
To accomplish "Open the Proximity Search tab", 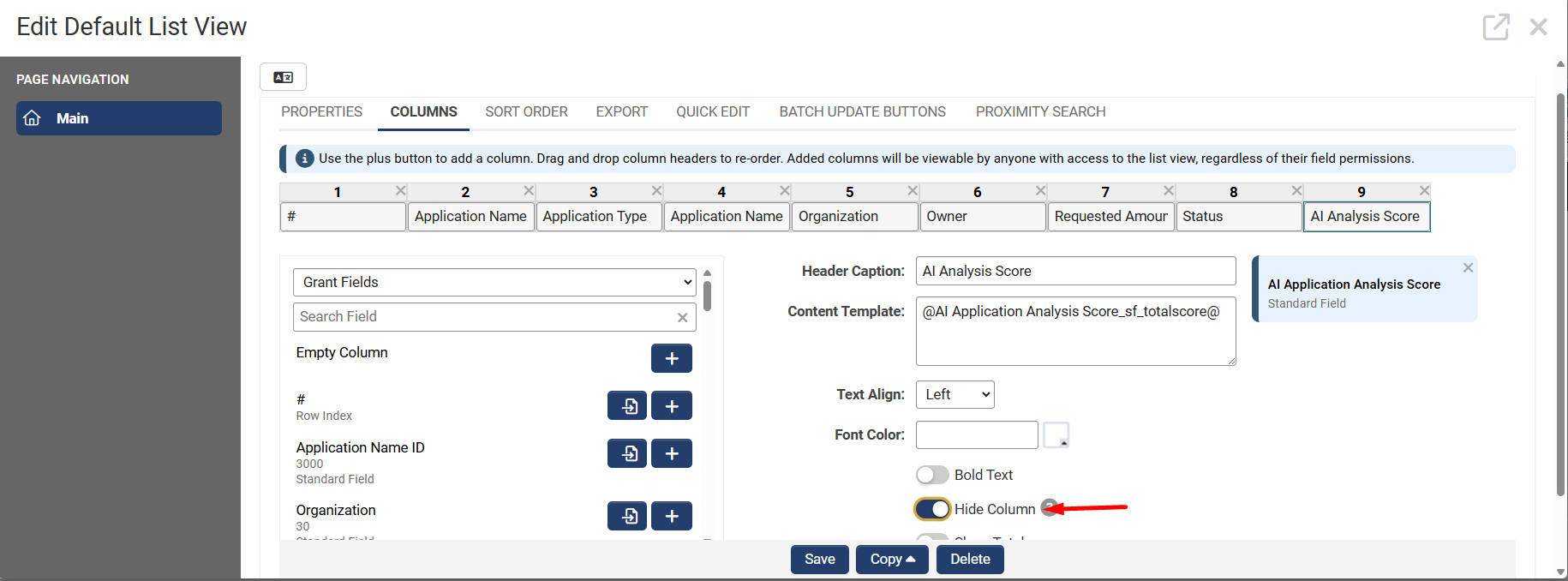I will pos(1040,111).
